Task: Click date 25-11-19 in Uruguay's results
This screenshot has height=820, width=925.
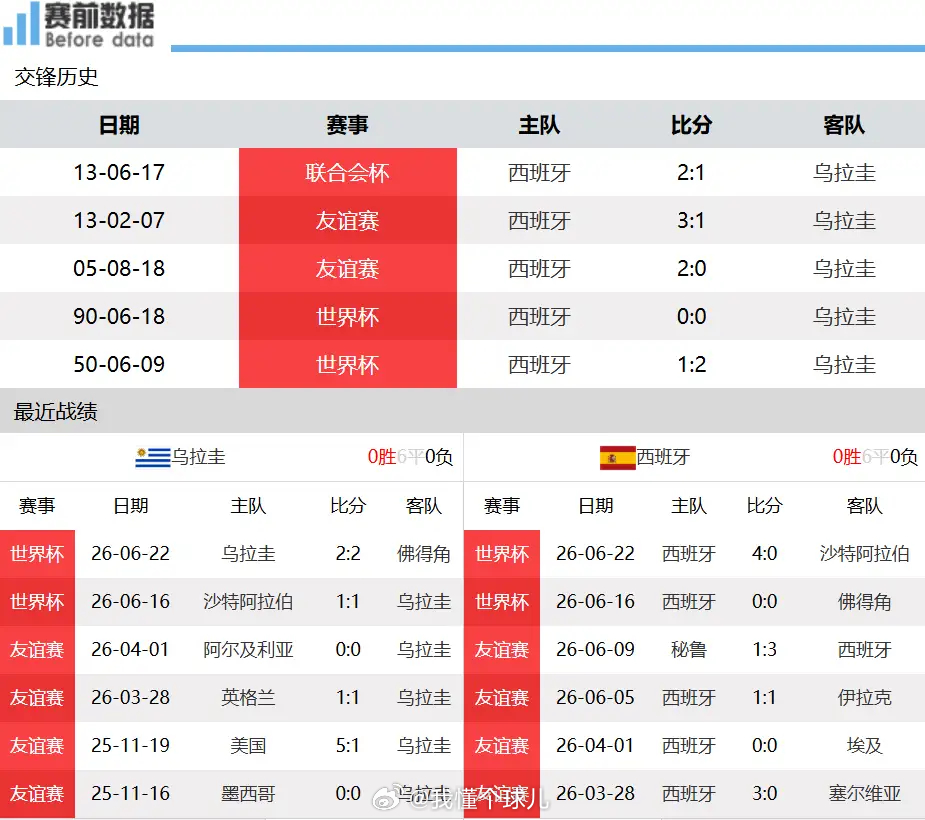Action: click(x=130, y=746)
